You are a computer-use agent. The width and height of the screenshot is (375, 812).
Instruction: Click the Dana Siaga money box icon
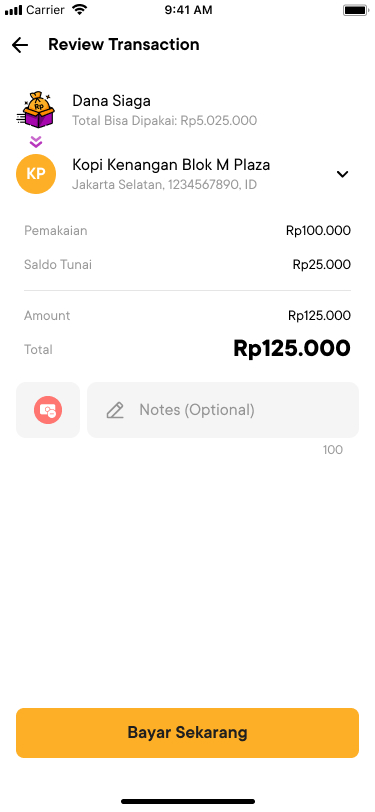36,110
